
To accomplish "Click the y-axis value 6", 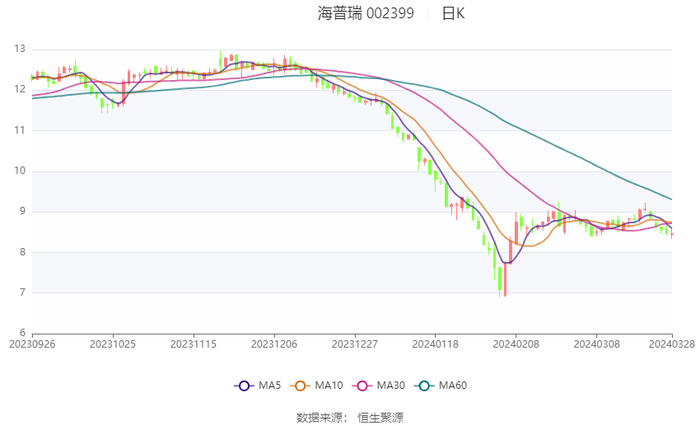I will click(22, 332).
